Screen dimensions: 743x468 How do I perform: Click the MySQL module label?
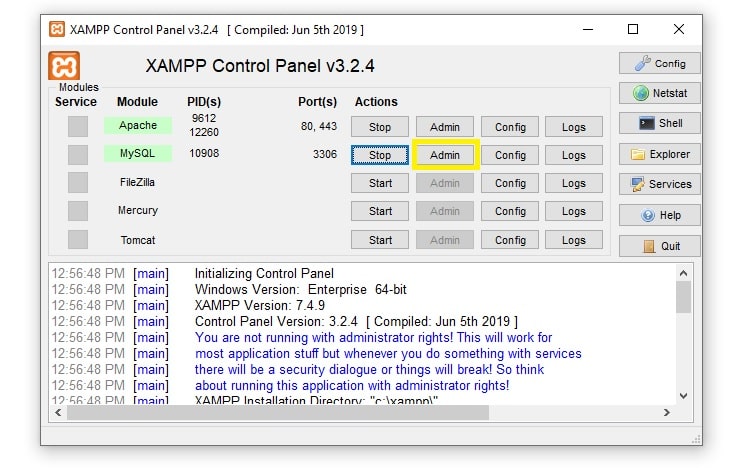138,153
